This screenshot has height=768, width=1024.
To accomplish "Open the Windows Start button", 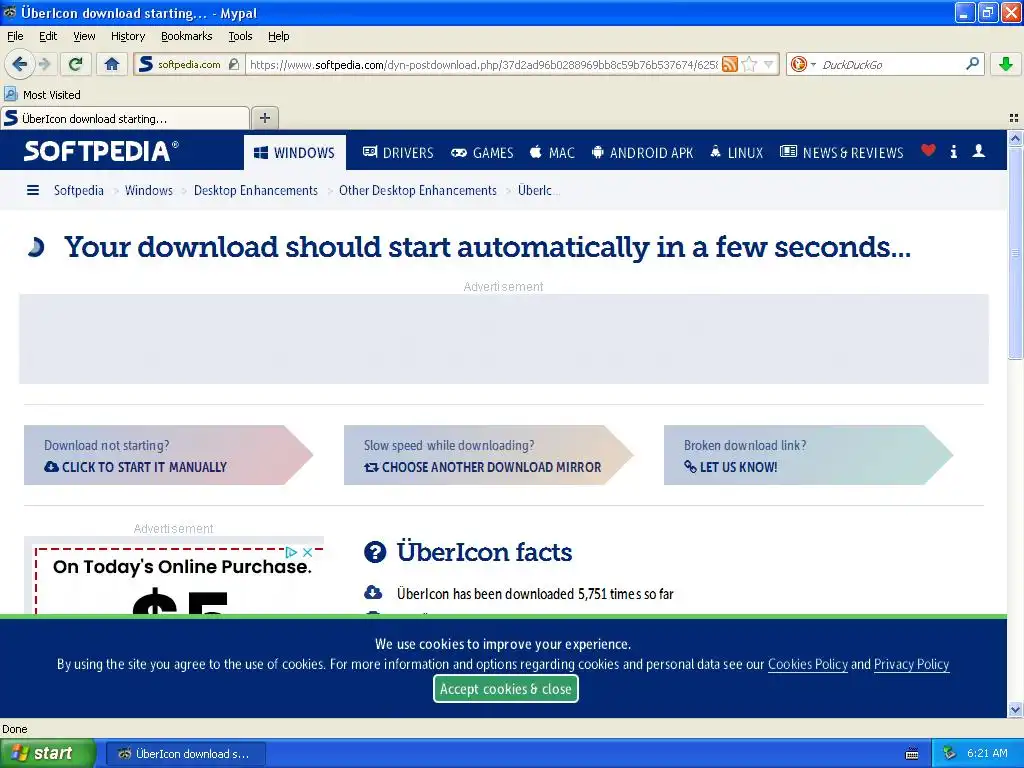I will pyautogui.click(x=47, y=753).
